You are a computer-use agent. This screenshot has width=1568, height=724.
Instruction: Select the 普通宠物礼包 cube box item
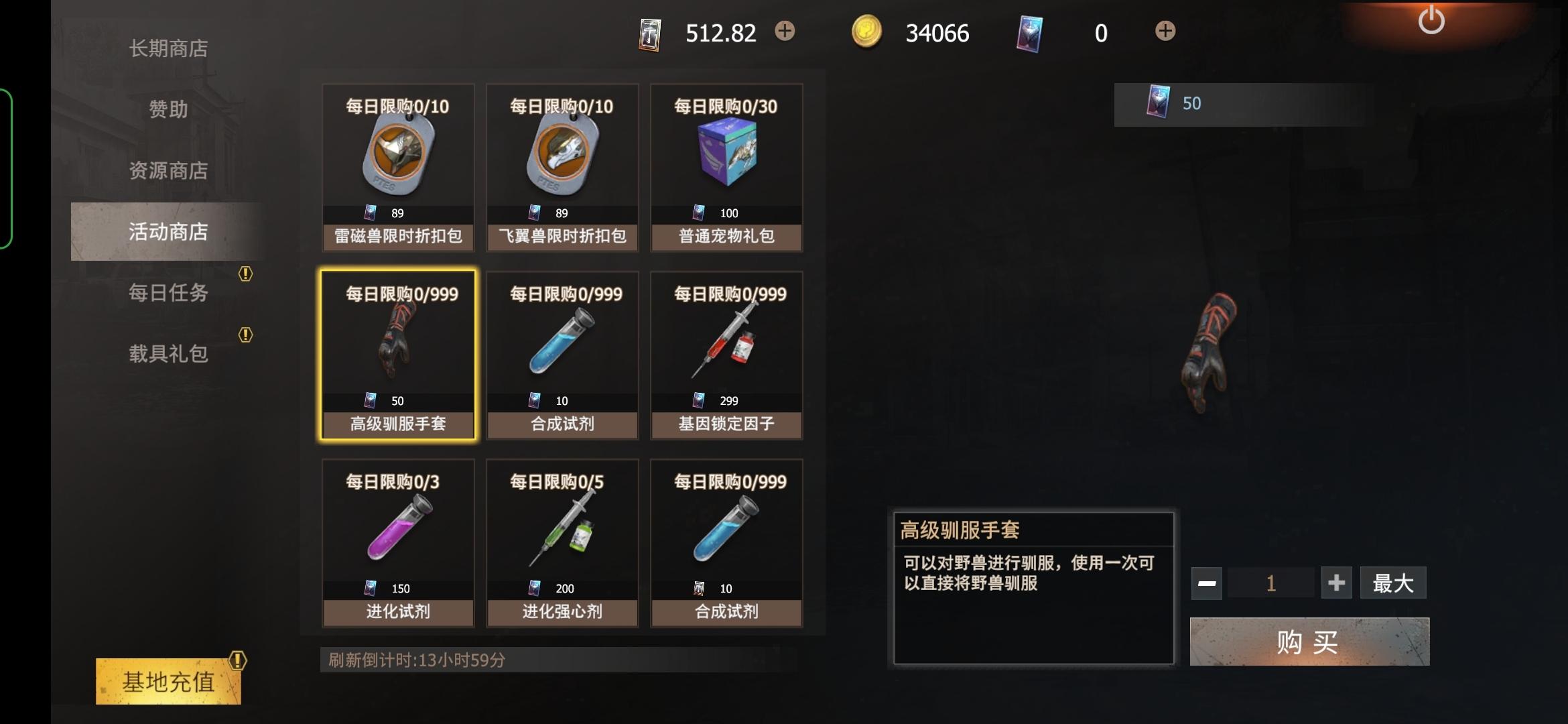pyautogui.click(x=726, y=168)
